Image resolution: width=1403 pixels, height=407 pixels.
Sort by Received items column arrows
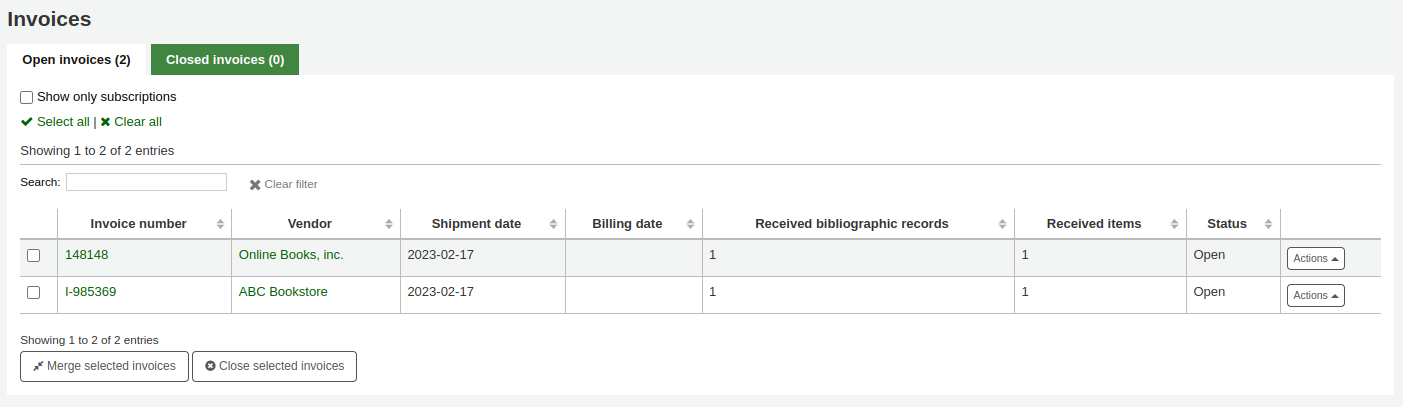pos(1175,224)
